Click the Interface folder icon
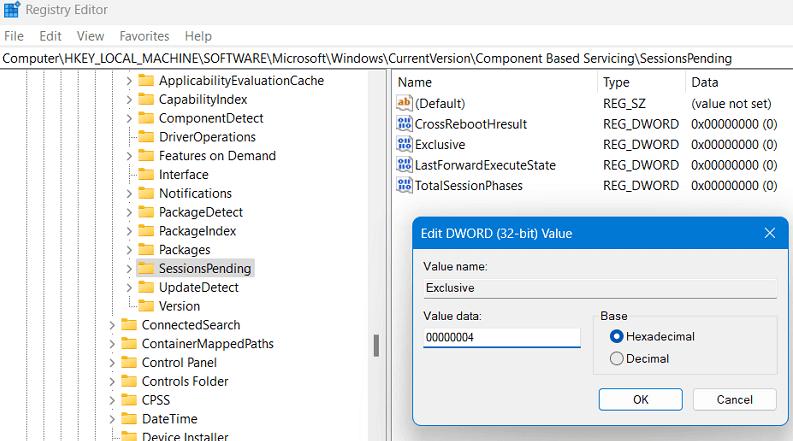The height and width of the screenshot is (441, 793). [146, 174]
